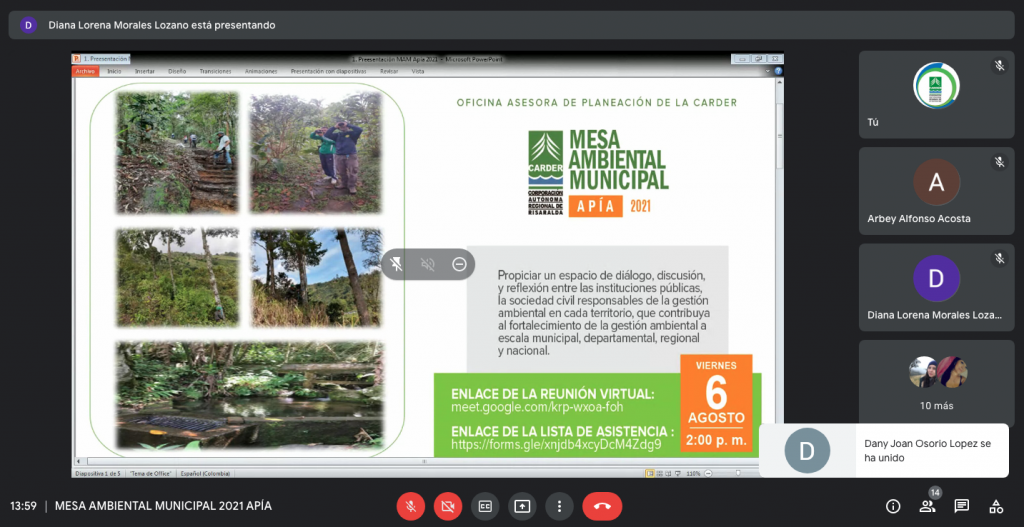Show the participants list with 14 badge
The height and width of the screenshot is (527, 1024).
click(x=927, y=506)
